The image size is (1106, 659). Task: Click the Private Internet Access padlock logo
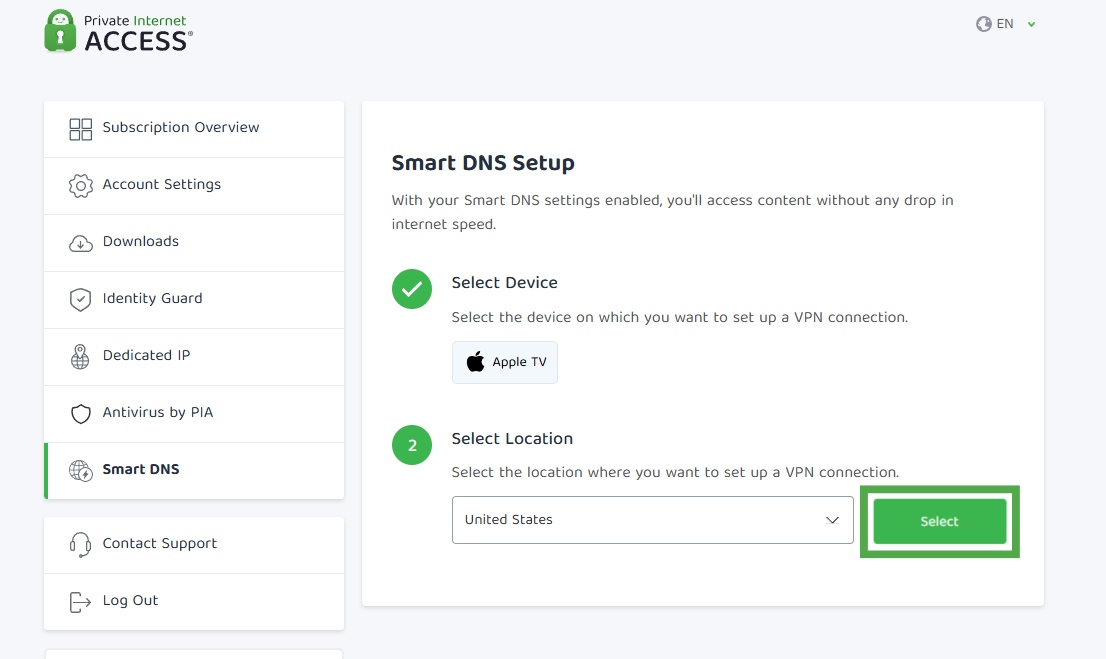point(60,31)
